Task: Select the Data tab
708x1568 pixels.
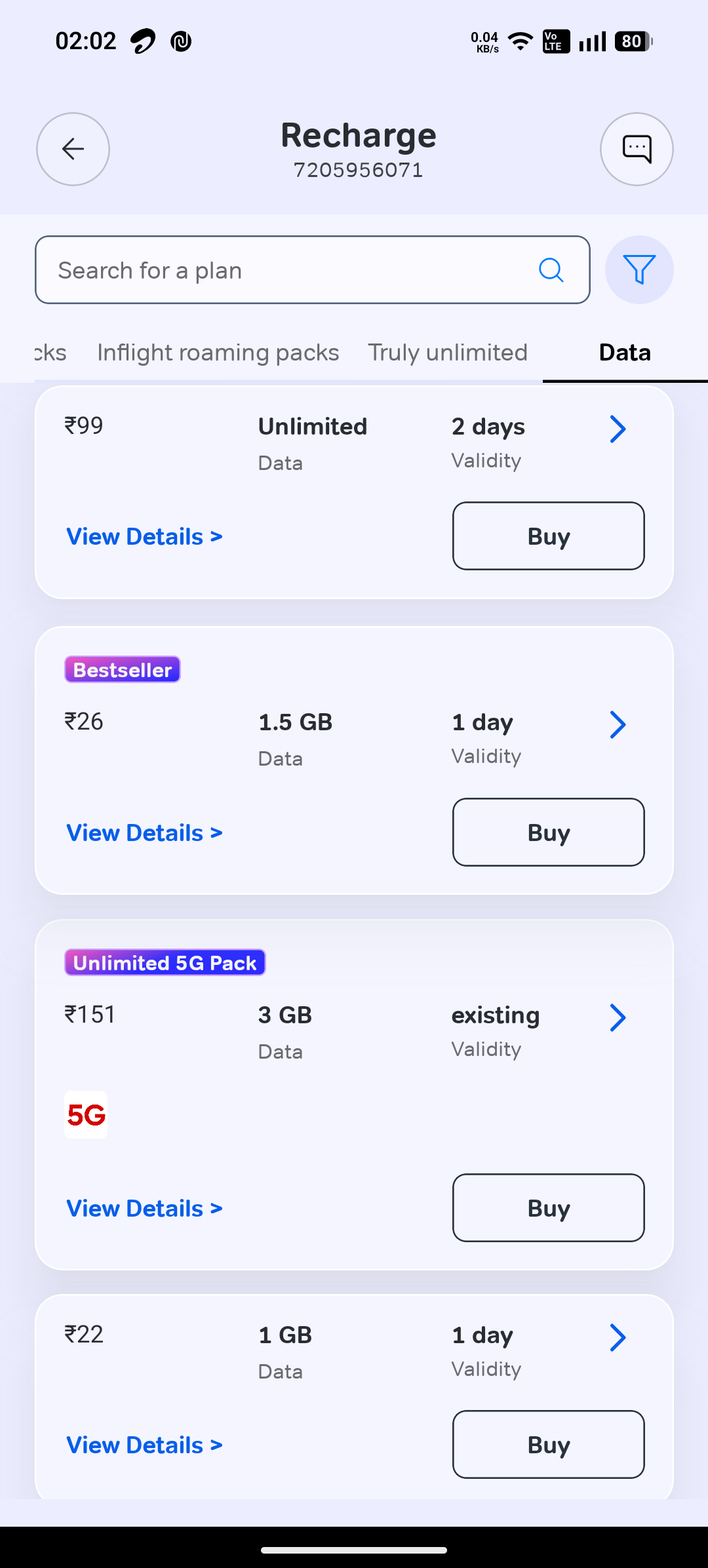Action: click(x=625, y=353)
